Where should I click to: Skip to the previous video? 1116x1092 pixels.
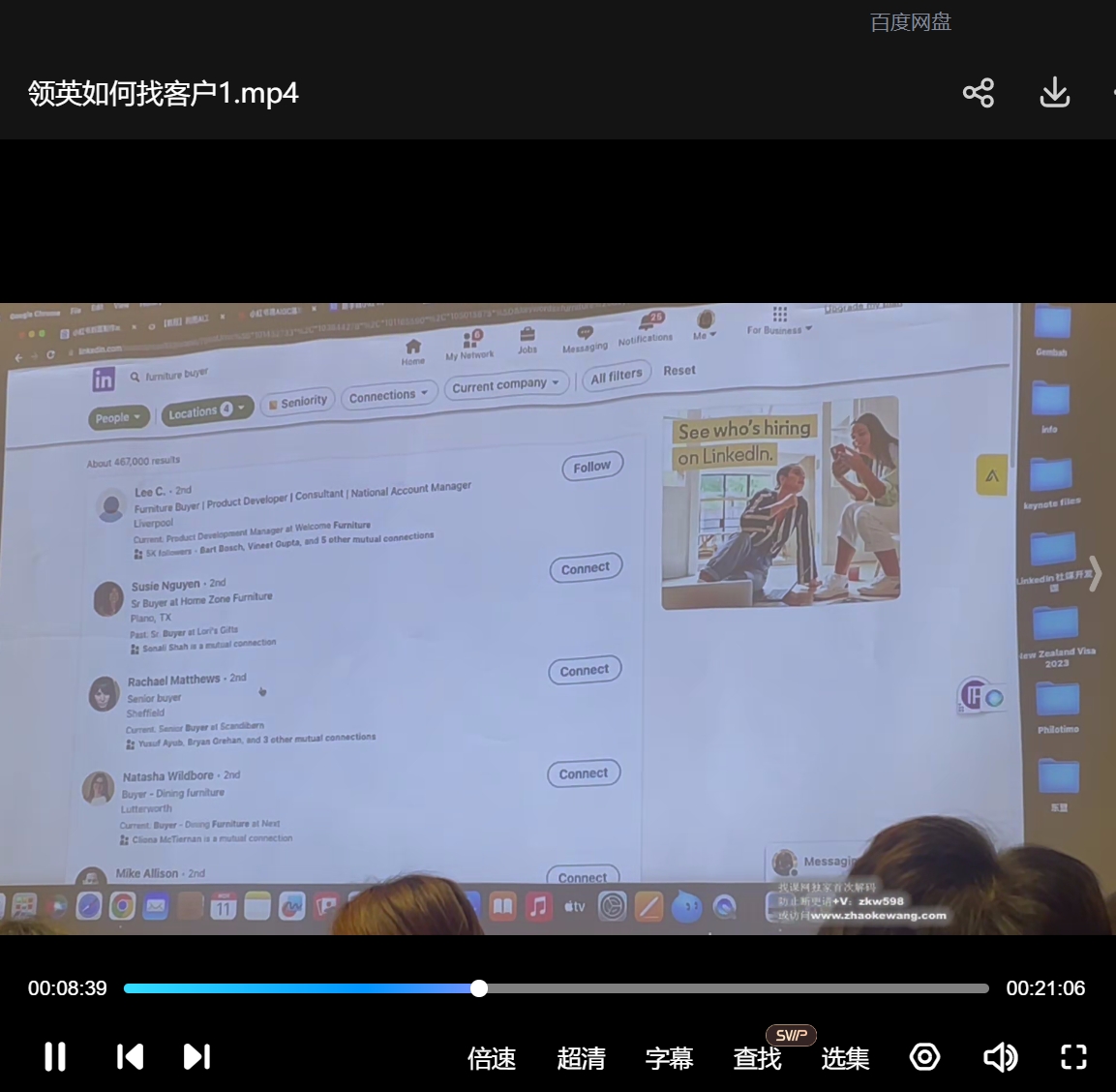coord(130,1057)
